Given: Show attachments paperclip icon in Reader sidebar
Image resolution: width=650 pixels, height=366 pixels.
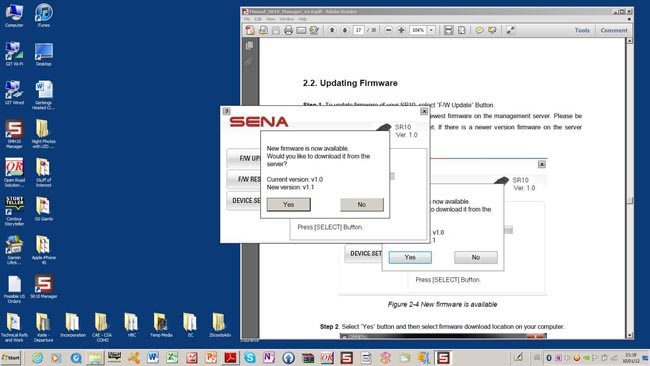Looking at the screenshot, I should (x=249, y=62).
